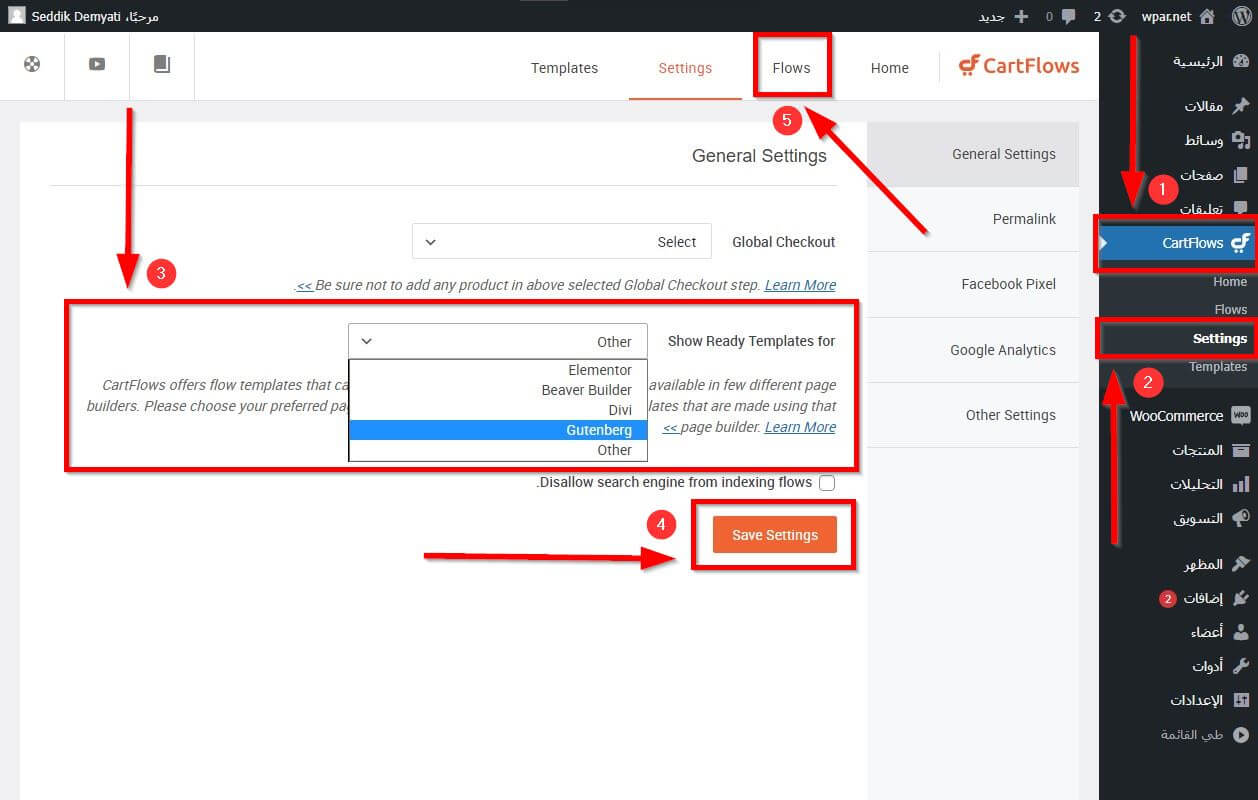Open the comments bubble showing 0

[1061, 16]
